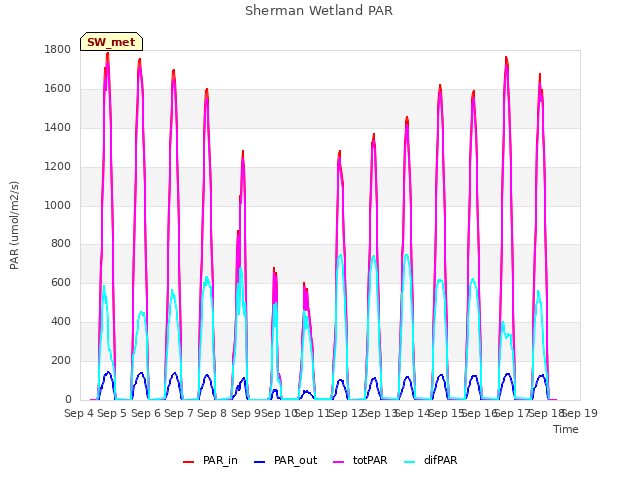The height and width of the screenshot is (480, 640).
Task: Click the Sep 6 PAR_out blue peak
Action: point(141,373)
